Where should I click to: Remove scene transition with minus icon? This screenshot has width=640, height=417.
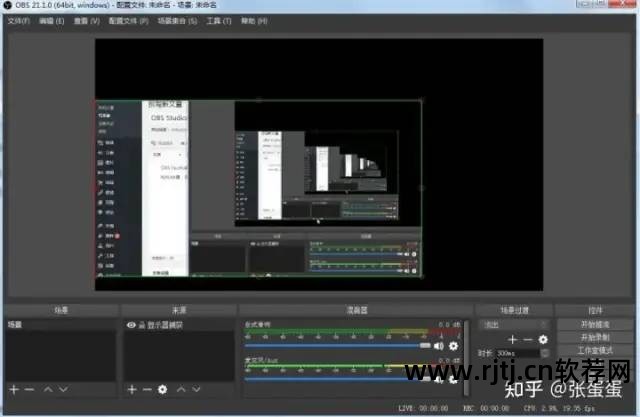pos(528,339)
